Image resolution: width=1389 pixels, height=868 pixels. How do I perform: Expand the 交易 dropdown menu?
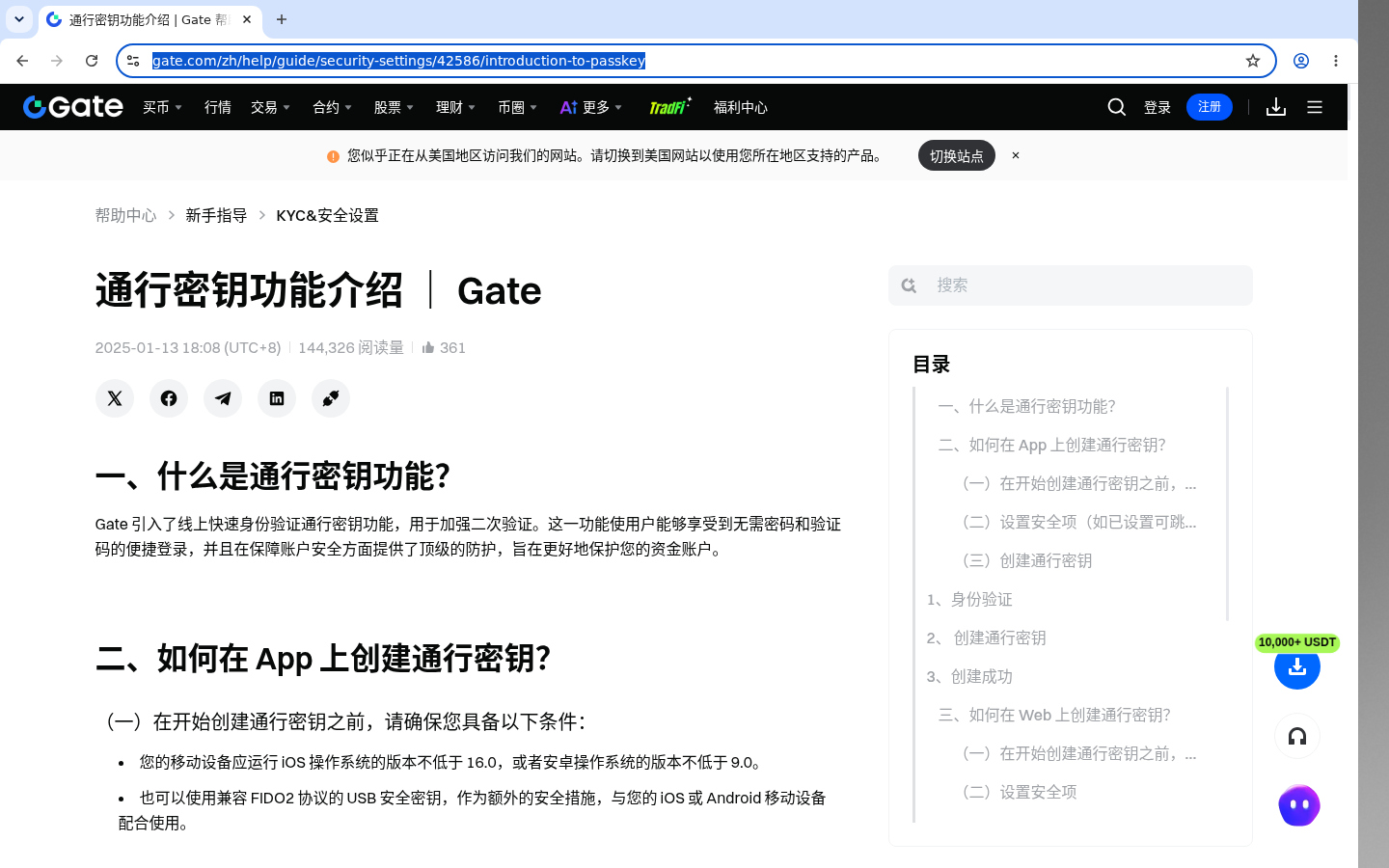pos(271,107)
